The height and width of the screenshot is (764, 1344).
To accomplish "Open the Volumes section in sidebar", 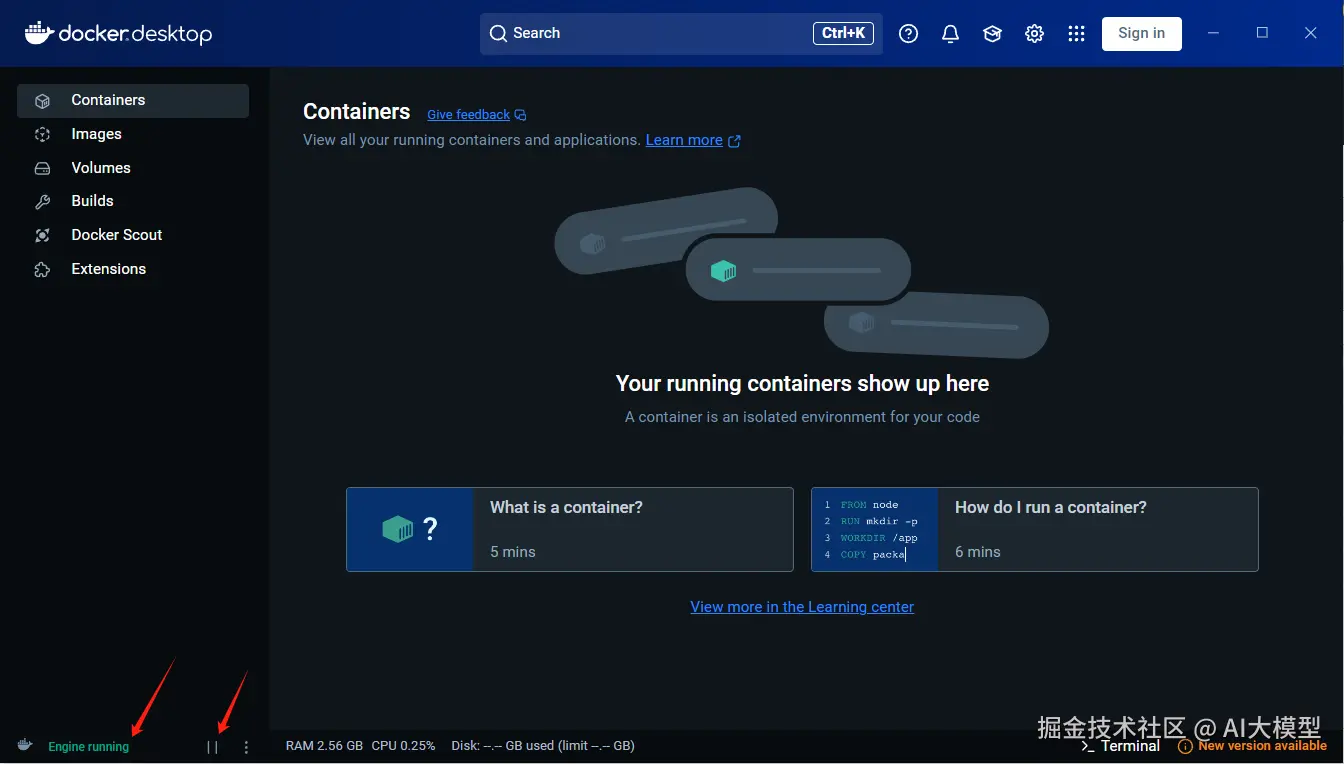I will [x=133, y=168].
